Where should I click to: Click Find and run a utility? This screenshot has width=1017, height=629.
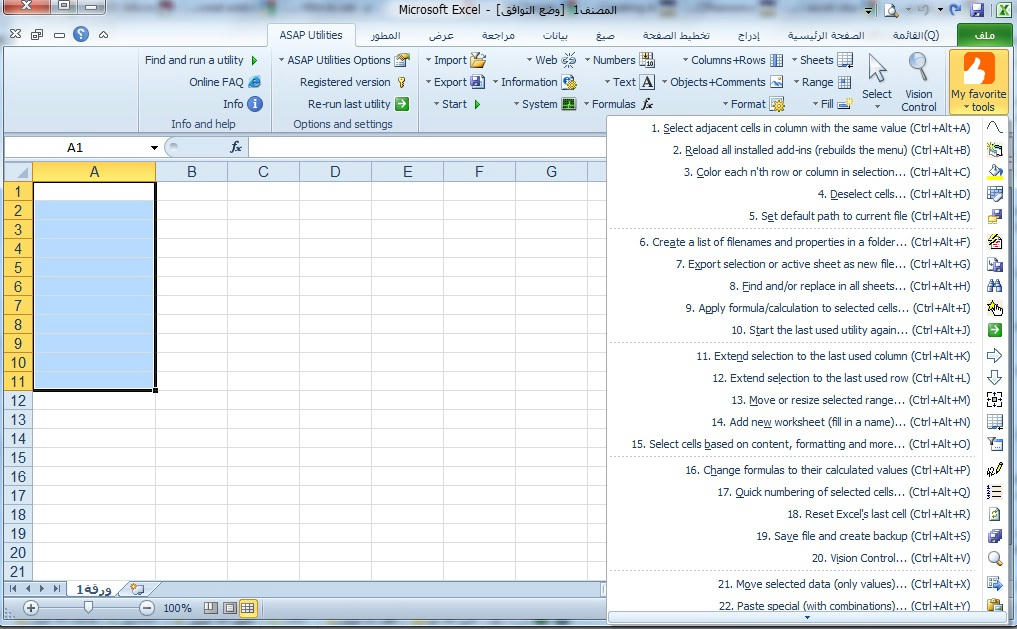pos(200,60)
